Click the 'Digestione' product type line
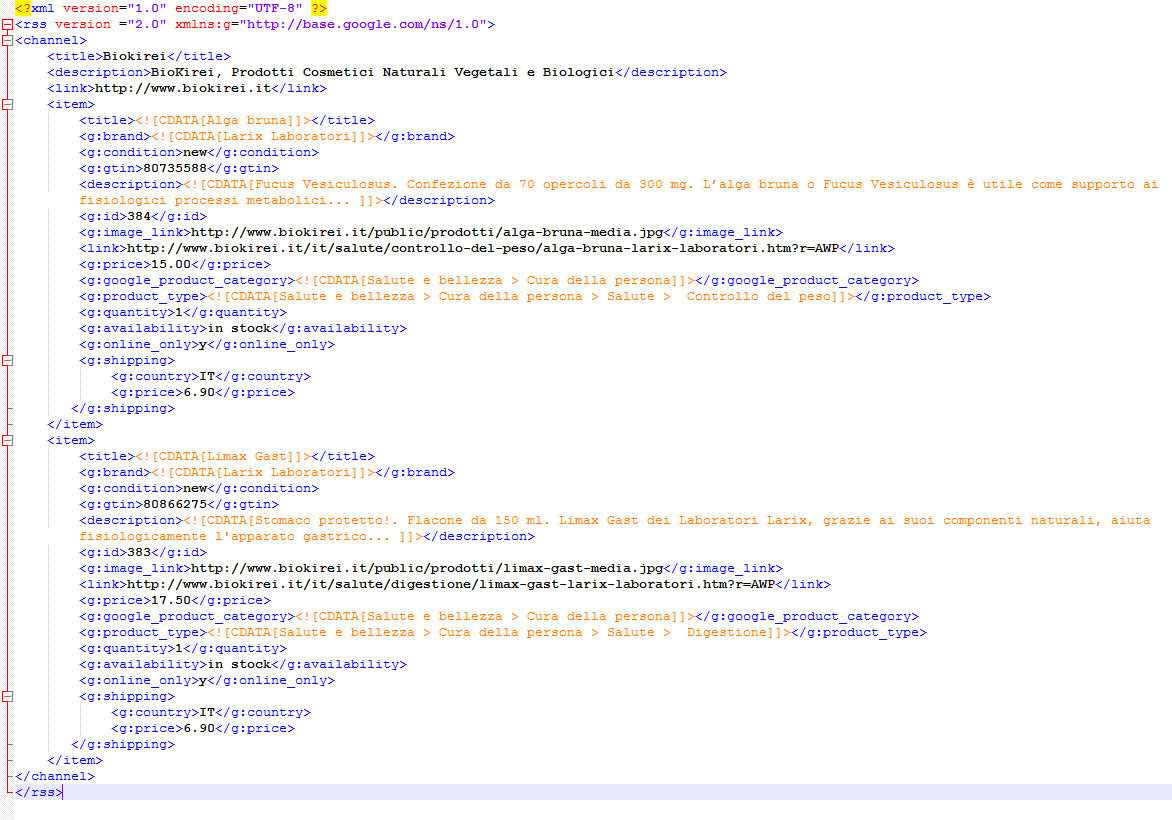 [502, 632]
